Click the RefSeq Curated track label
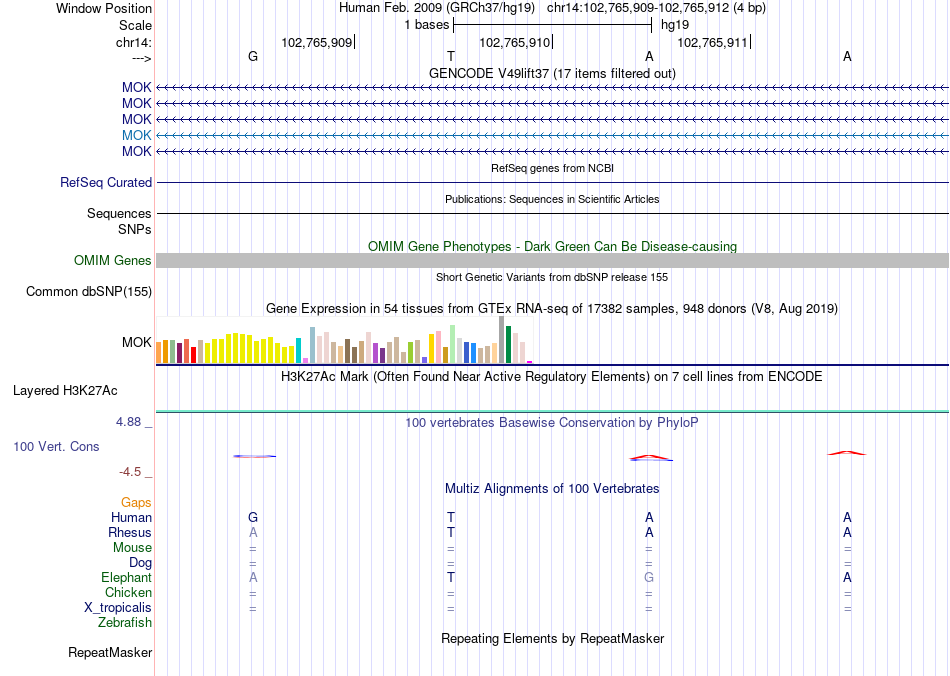The image size is (950, 676). (105, 182)
